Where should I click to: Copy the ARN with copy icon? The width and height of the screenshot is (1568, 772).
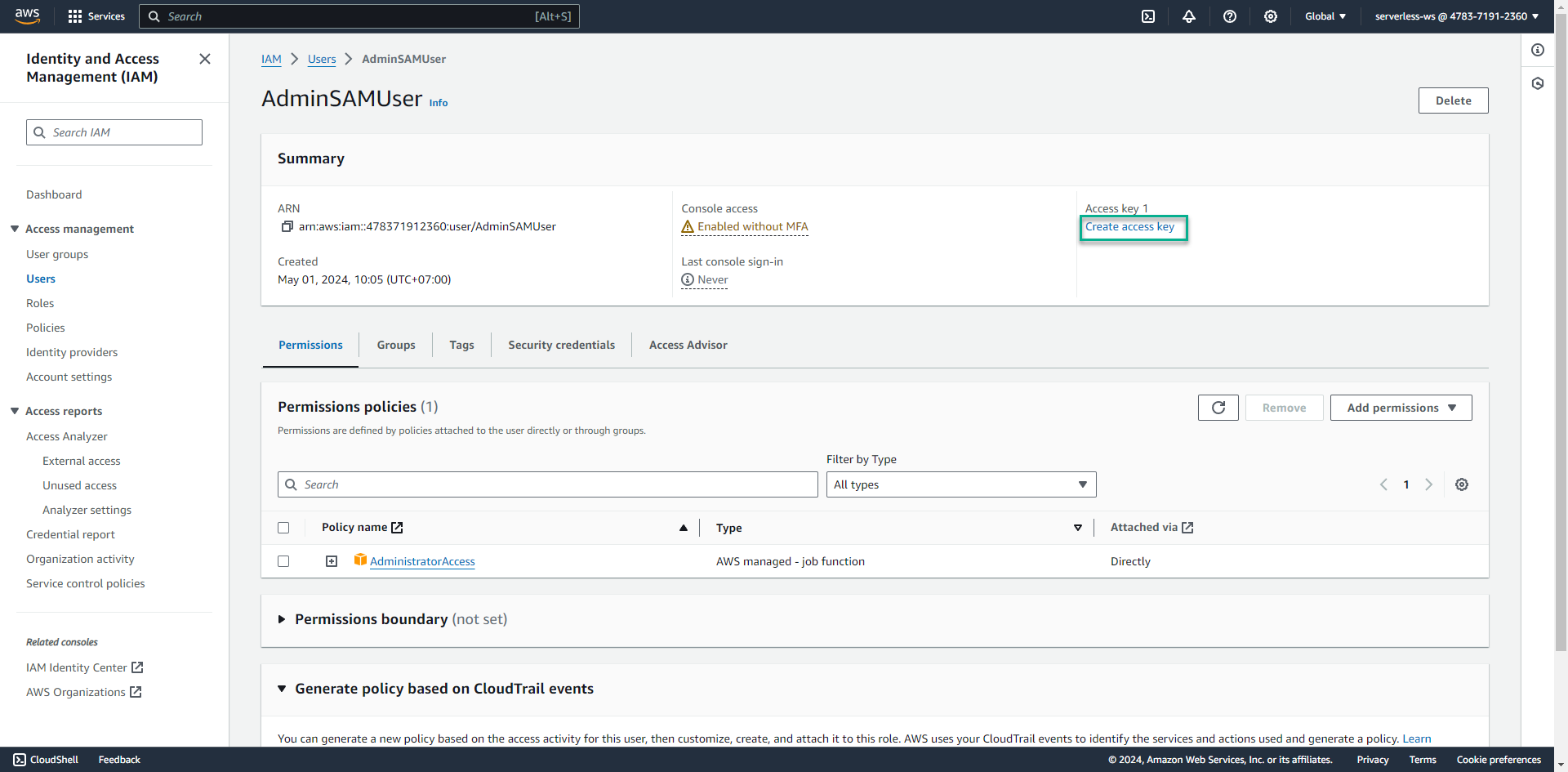tap(287, 226)
